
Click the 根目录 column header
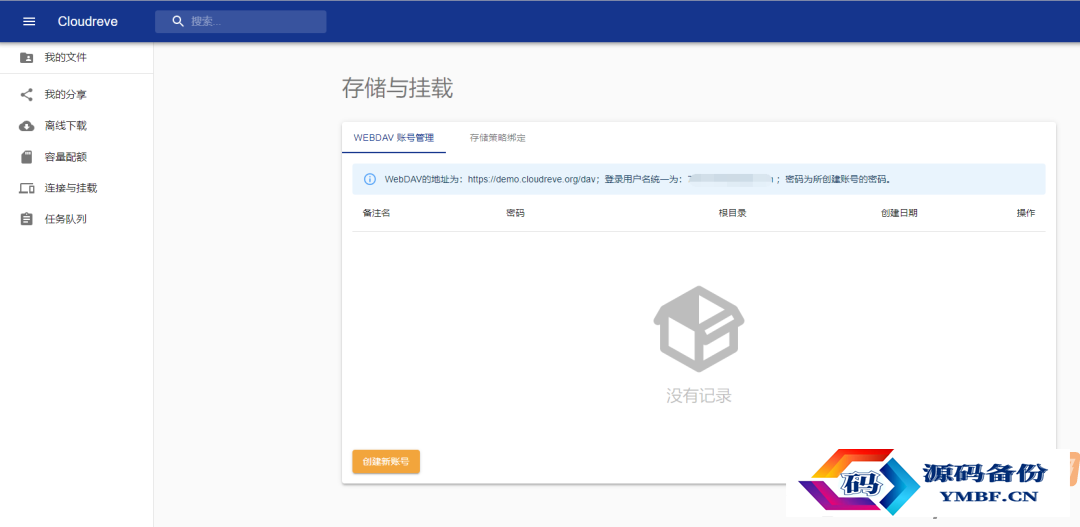[732, 213]
